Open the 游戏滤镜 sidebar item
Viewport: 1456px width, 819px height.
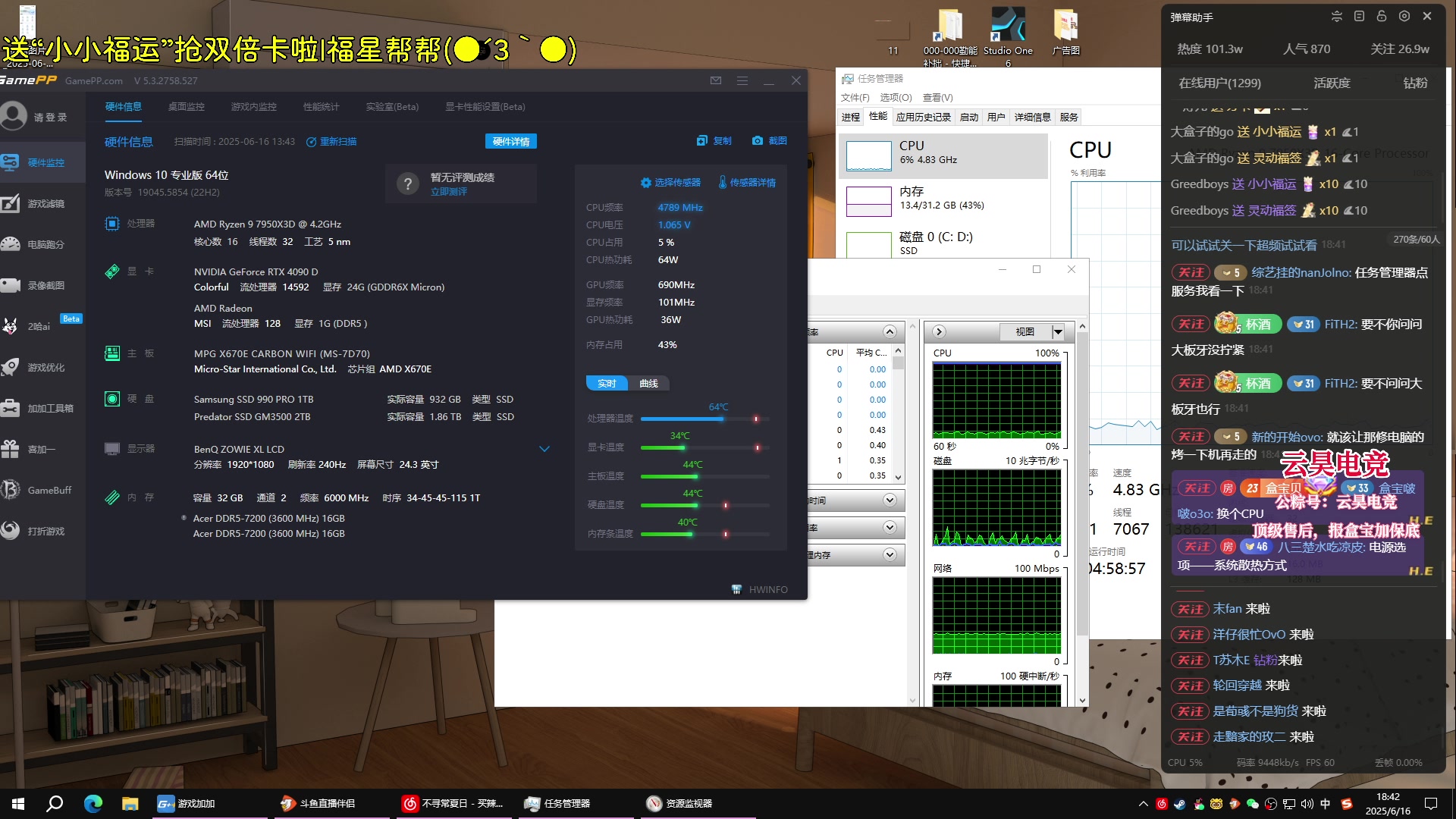pyautogui.click(x=42, y=203)
